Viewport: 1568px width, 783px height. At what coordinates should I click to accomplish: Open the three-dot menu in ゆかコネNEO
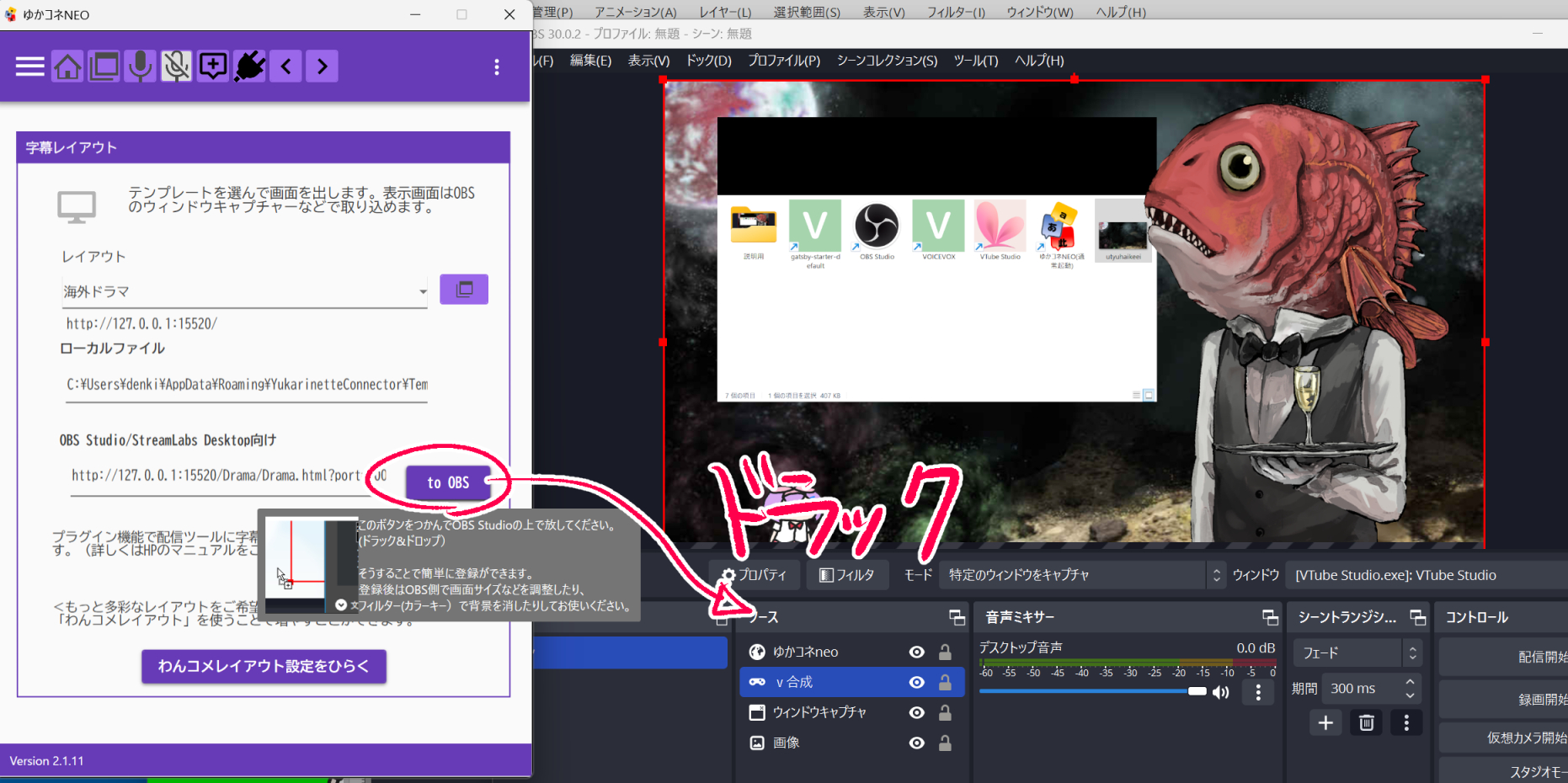497,67
